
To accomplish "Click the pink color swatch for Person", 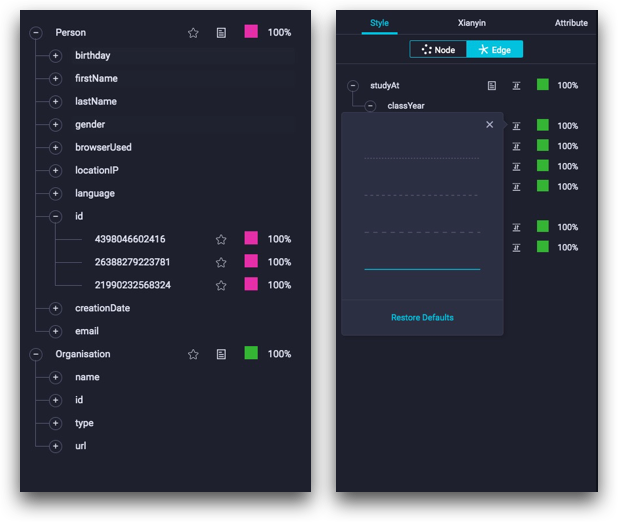I will pos(251,32).
